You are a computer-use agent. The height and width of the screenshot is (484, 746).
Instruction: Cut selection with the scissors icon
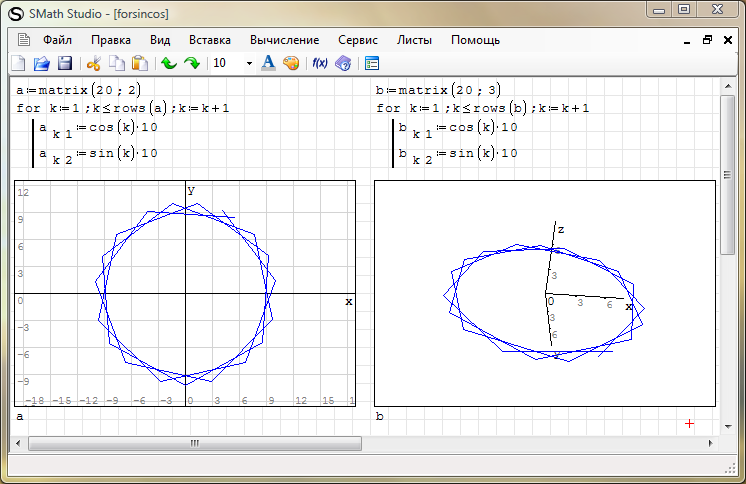click(94, 63)
